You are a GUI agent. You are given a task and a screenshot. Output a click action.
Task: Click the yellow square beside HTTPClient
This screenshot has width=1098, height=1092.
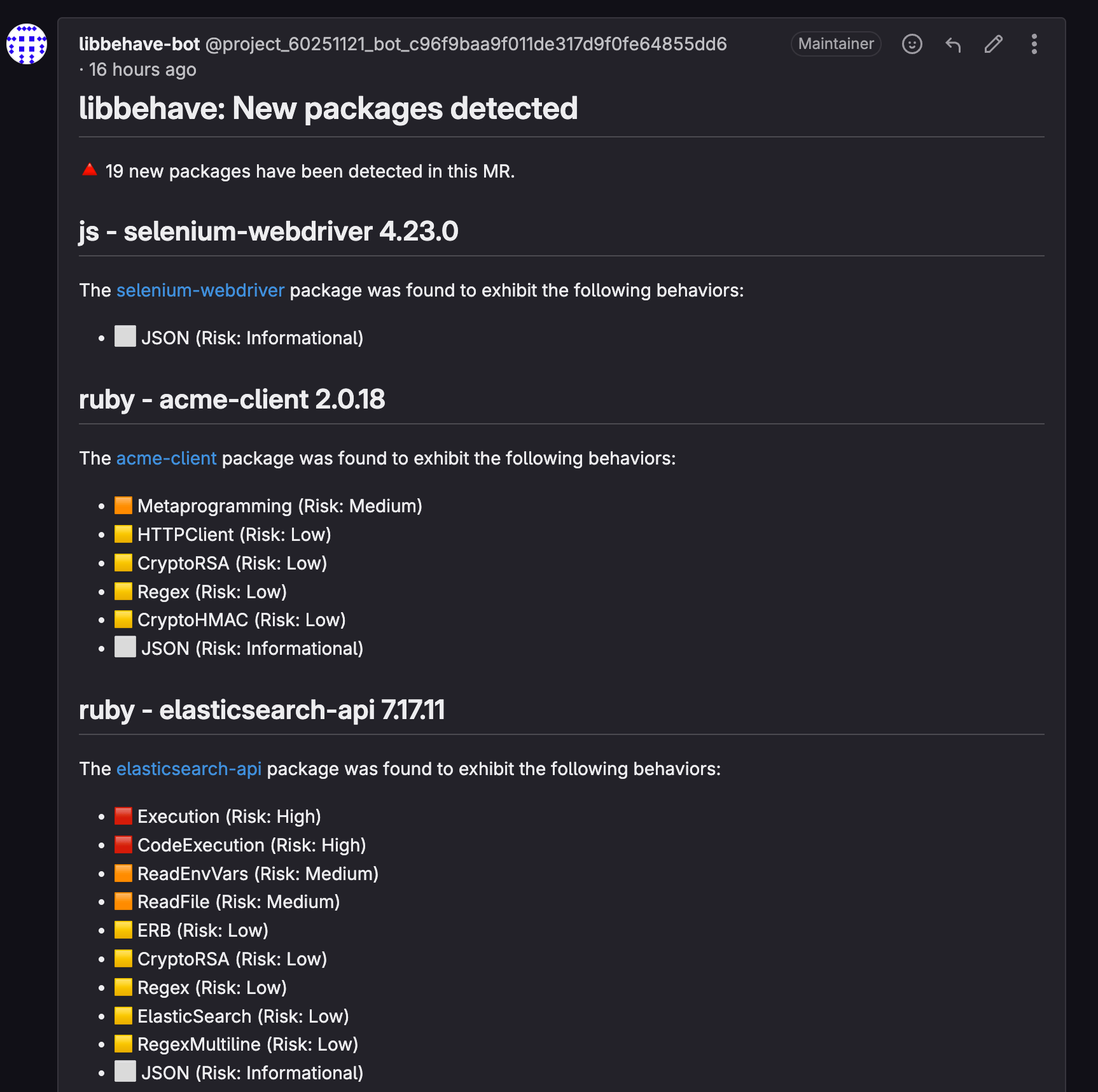pyautogui.click(x=123, y=534)
